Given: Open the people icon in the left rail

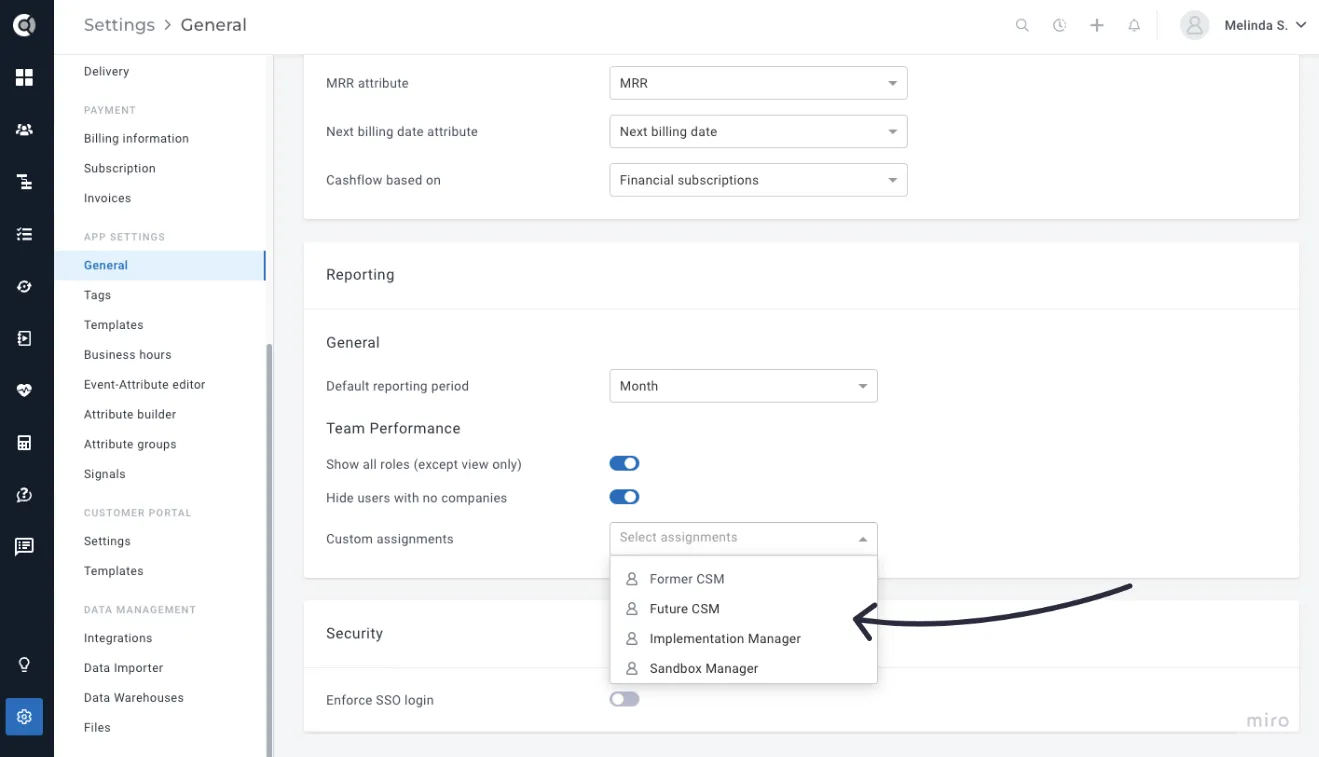Looking at the screenshot, I should click(x=25, y=130).
